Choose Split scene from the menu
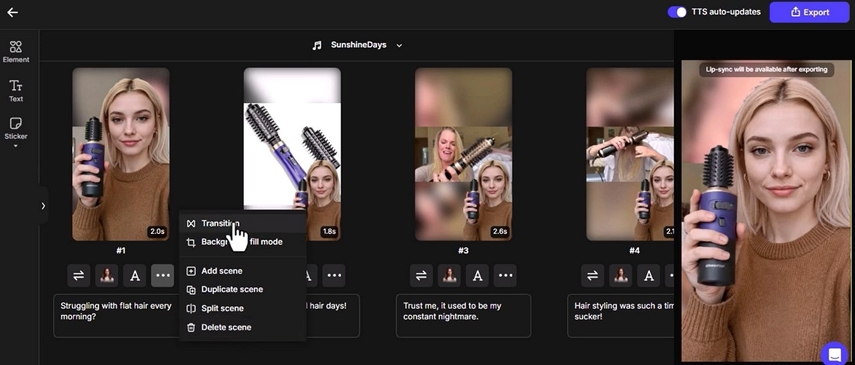Image resolution: width=855 pixels, height=365 pixels. (243, 308)
